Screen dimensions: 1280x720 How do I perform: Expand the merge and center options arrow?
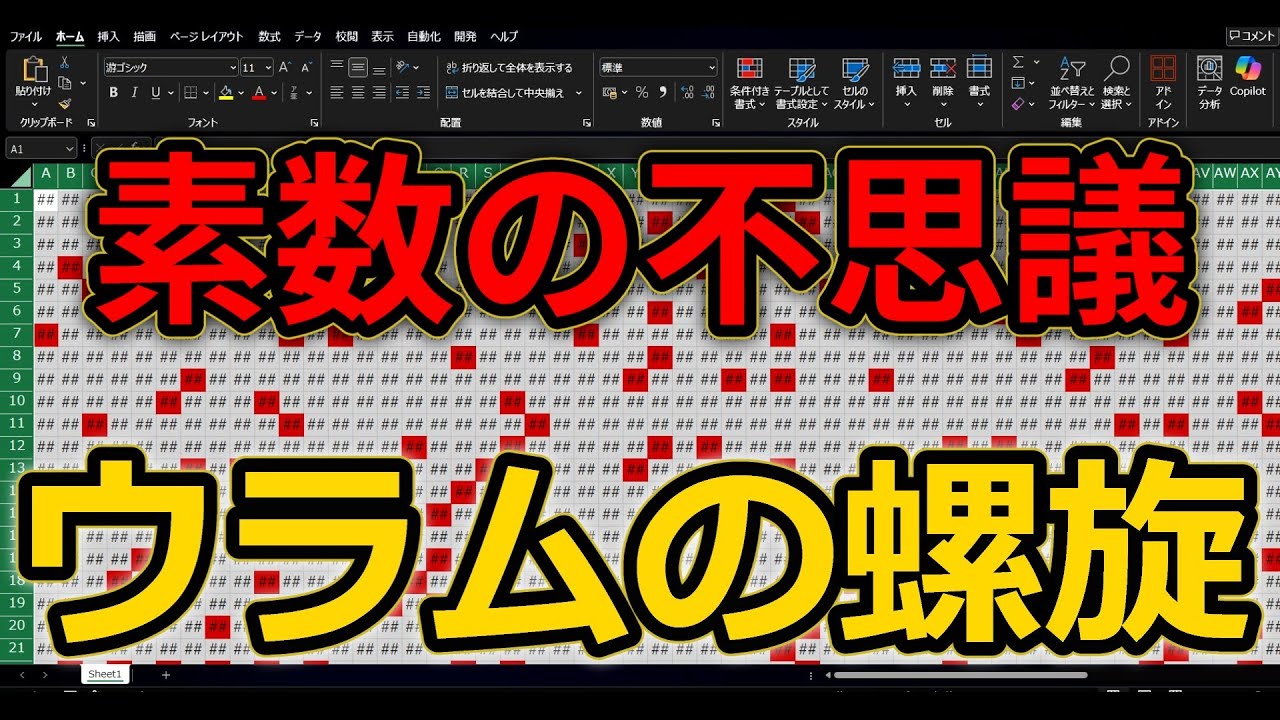click(x=578, y=93)
